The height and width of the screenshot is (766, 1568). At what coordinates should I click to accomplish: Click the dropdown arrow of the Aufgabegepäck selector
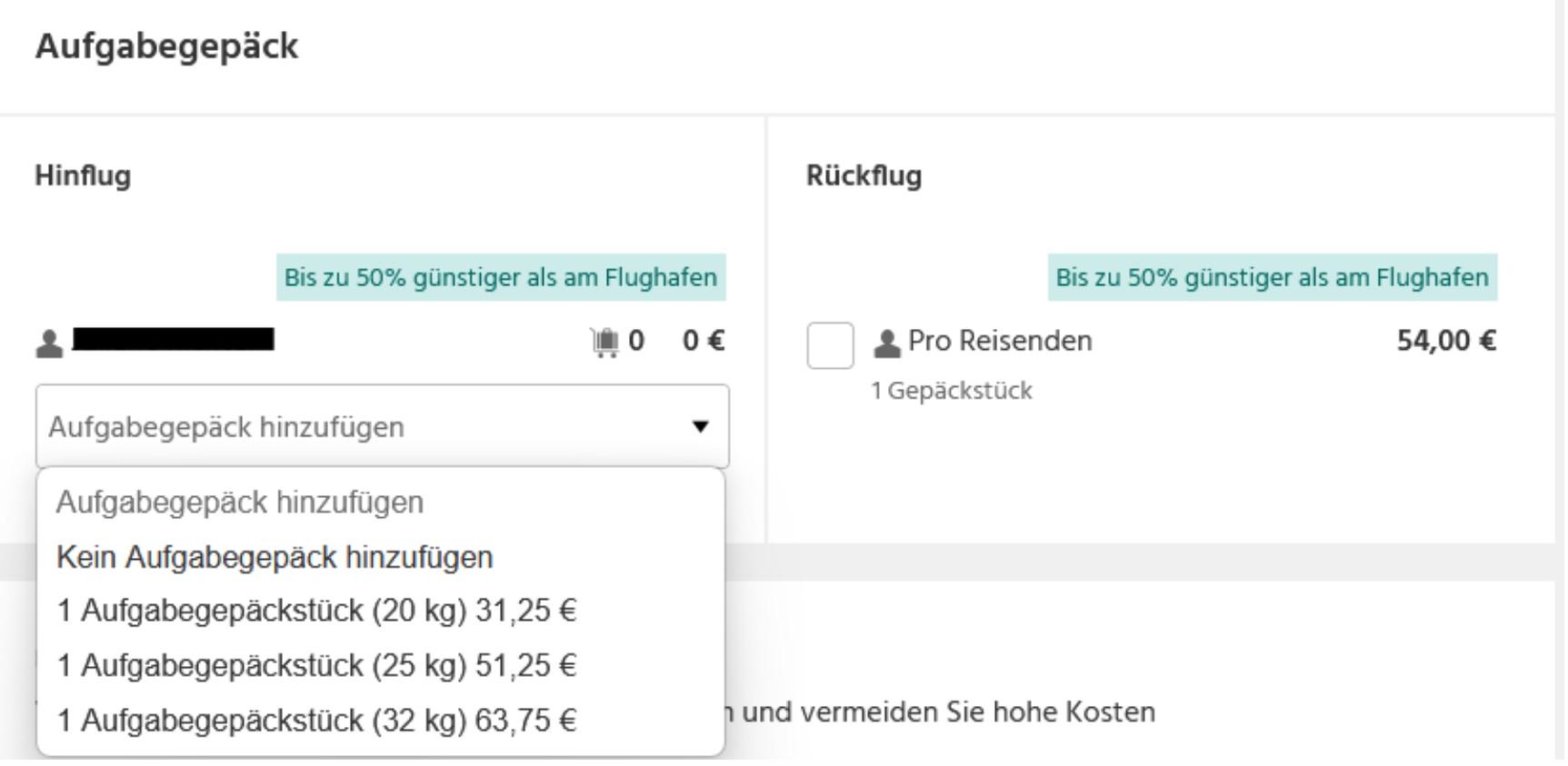pyautogui.click(x=700, y=426)
